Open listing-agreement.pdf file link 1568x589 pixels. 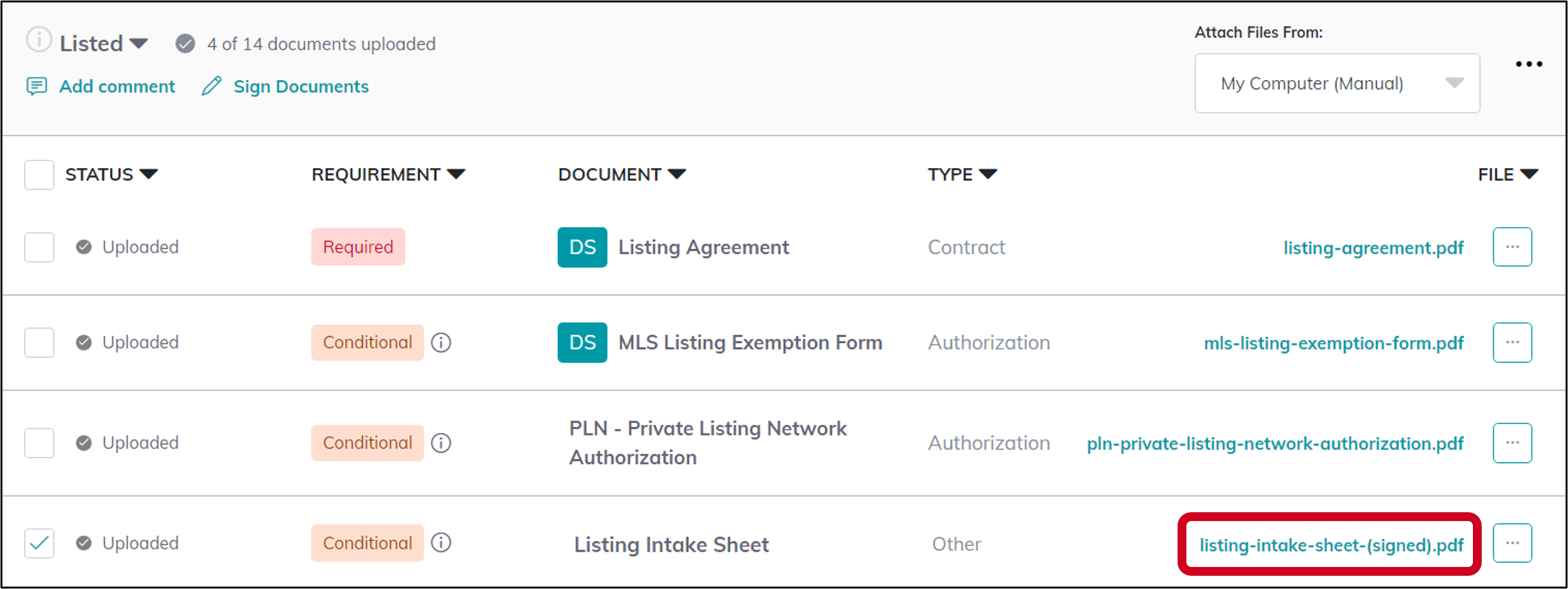click(x=1374, y=247)
